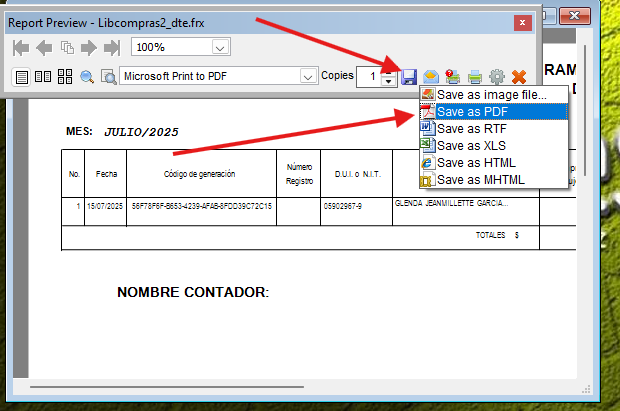Screen dimensions: 620x411
Task: Click the MES: label
Action: 79,131
